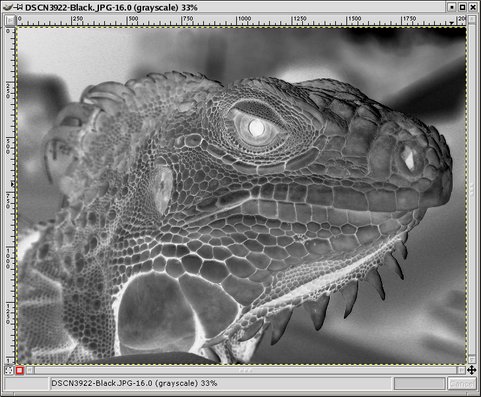Click the progress bar beside Cancel
Viewport: 481px width, 397px height.
(419, 384)
